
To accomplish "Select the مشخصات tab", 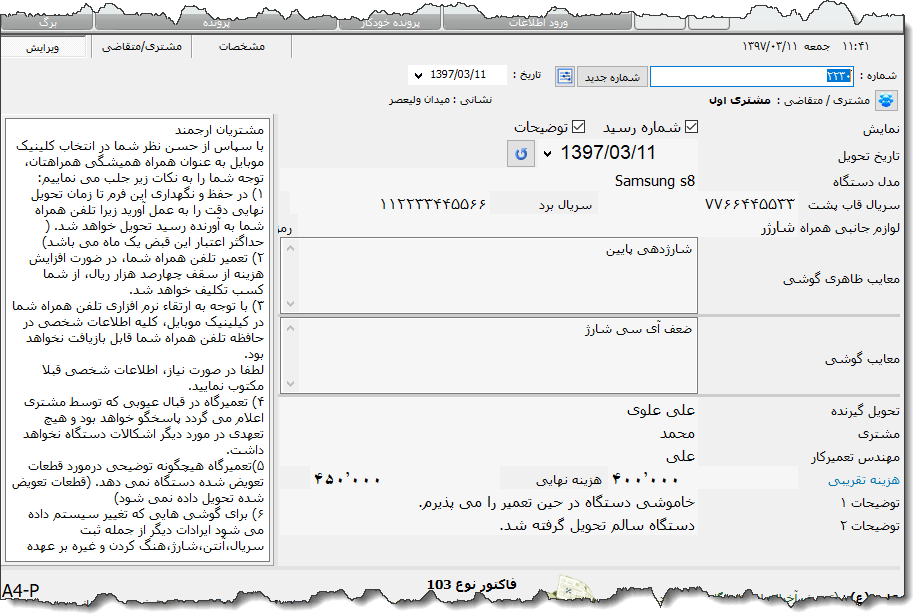I will (242, 45).
